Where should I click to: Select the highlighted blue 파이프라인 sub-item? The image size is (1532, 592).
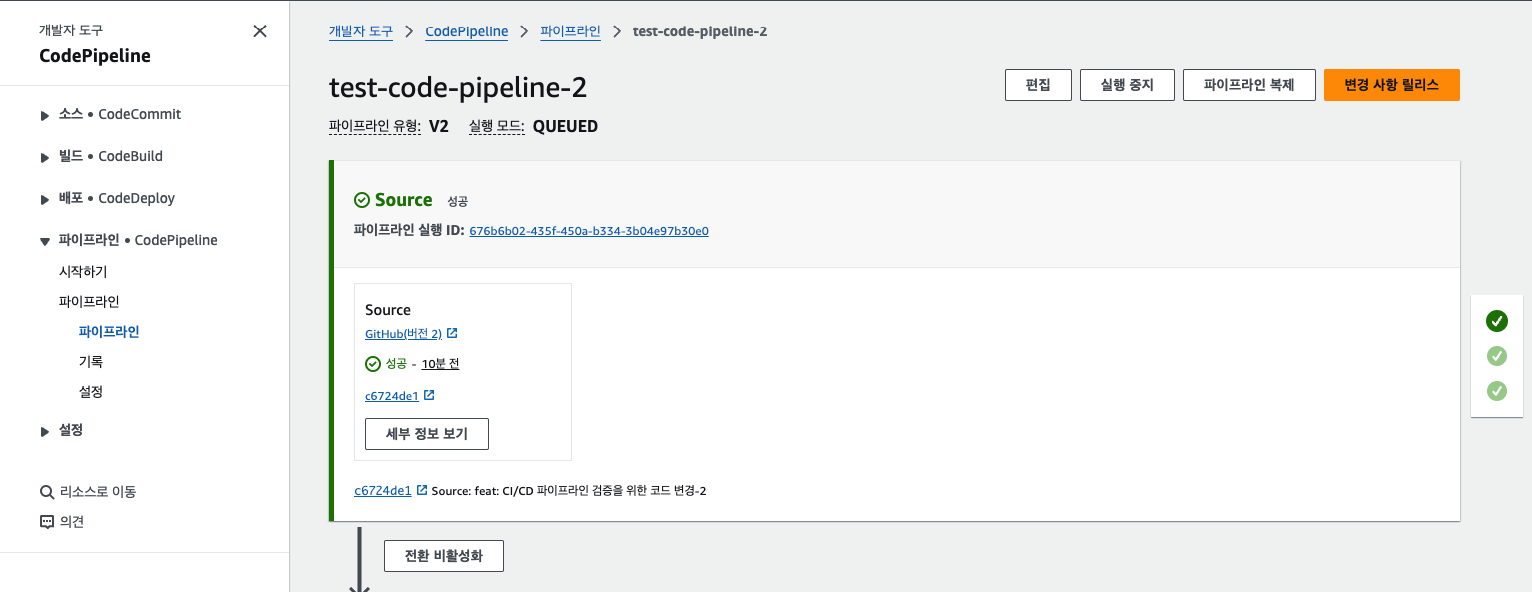[109, 331]
